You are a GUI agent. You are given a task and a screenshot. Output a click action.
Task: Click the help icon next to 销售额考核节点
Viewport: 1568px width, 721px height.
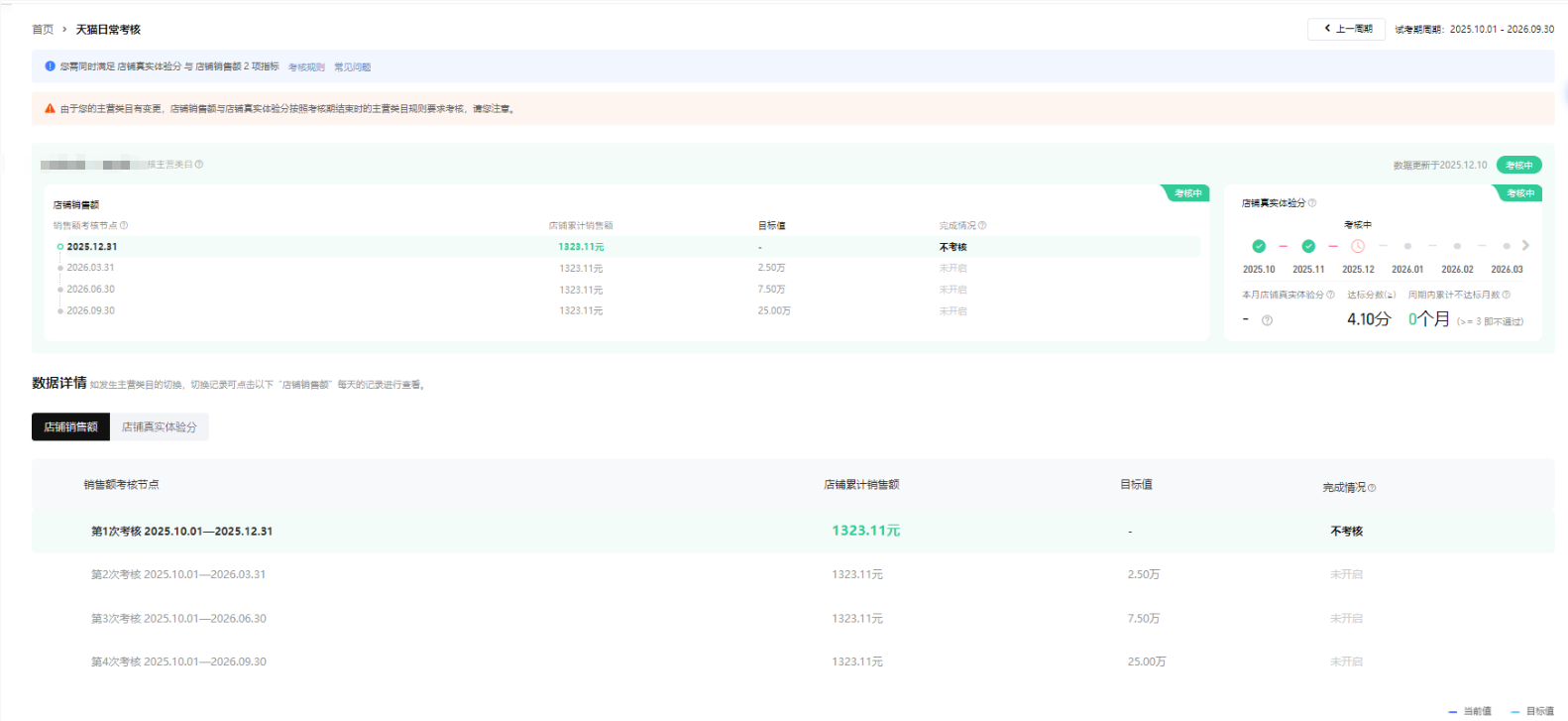(x=124, y=225)
